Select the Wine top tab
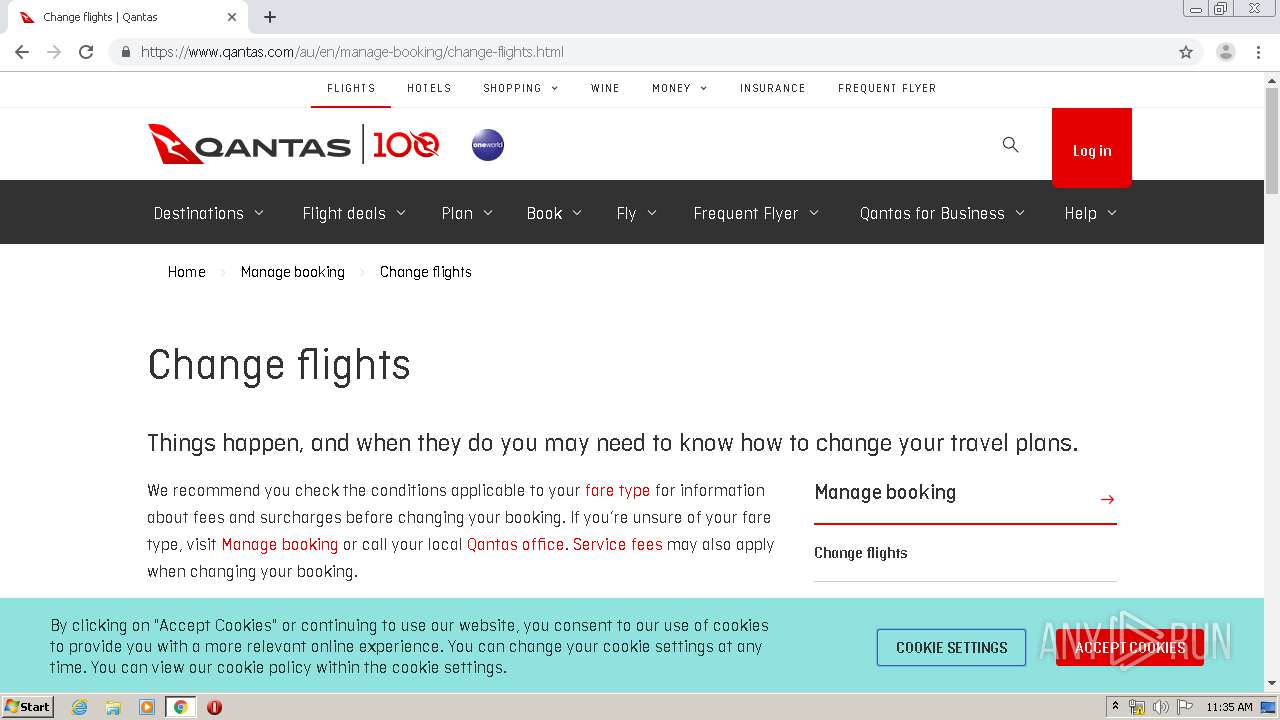The height and width of the screenshot is (720, 1280). click(x=605, y=88)
